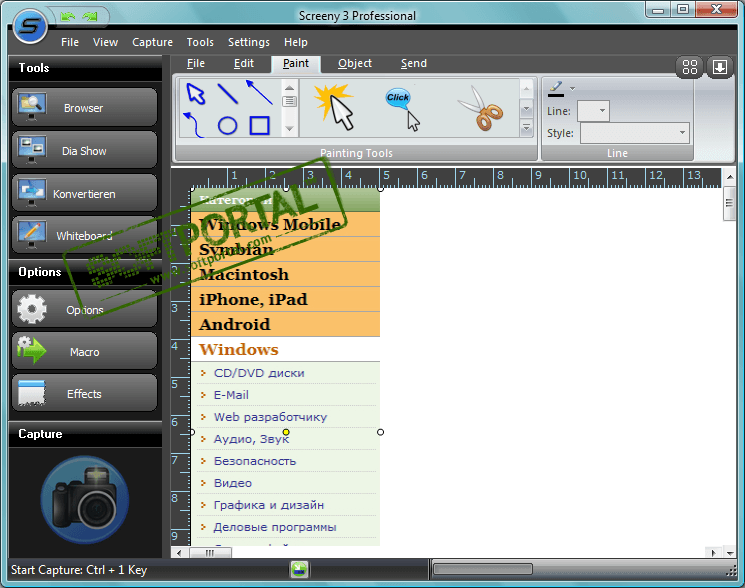
Task: Click the camera capture button
Action: pyautogui.click(x=85, y=500)
